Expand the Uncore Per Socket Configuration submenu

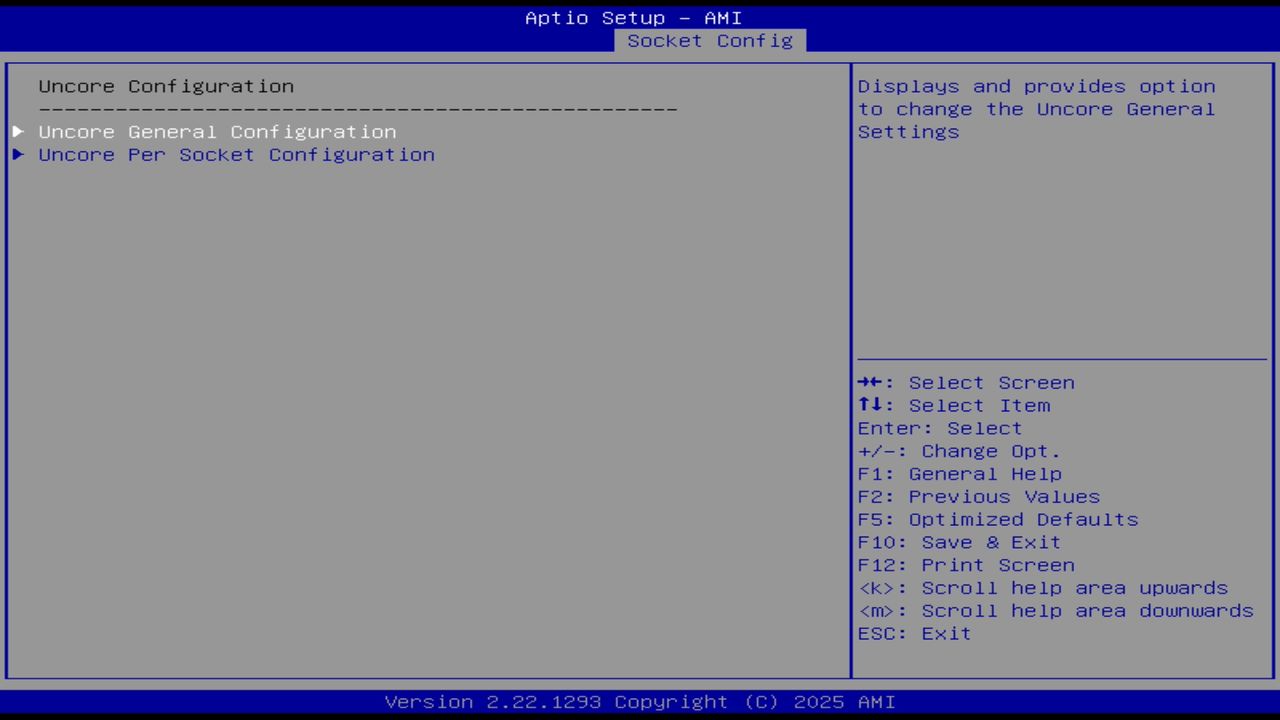click(x=236, y=154)
